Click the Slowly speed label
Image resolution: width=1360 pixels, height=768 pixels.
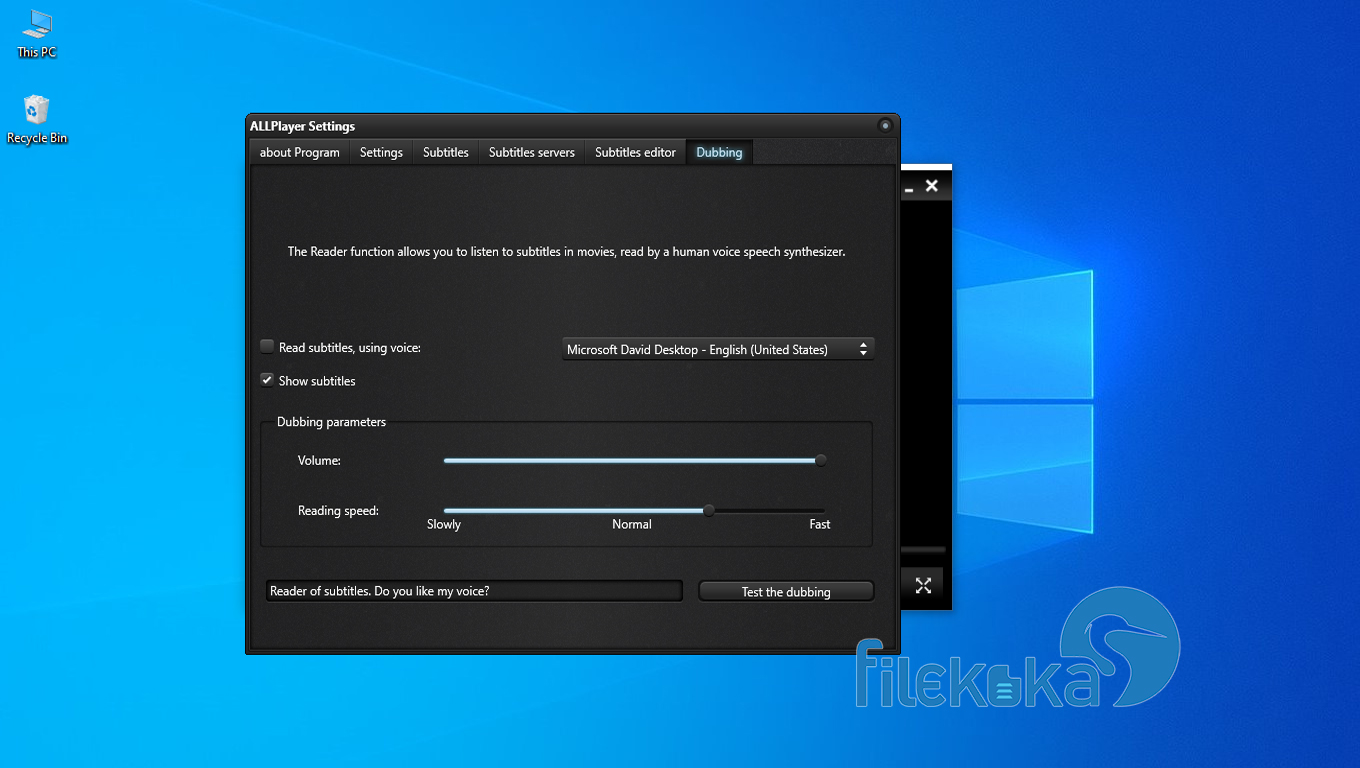444,524
